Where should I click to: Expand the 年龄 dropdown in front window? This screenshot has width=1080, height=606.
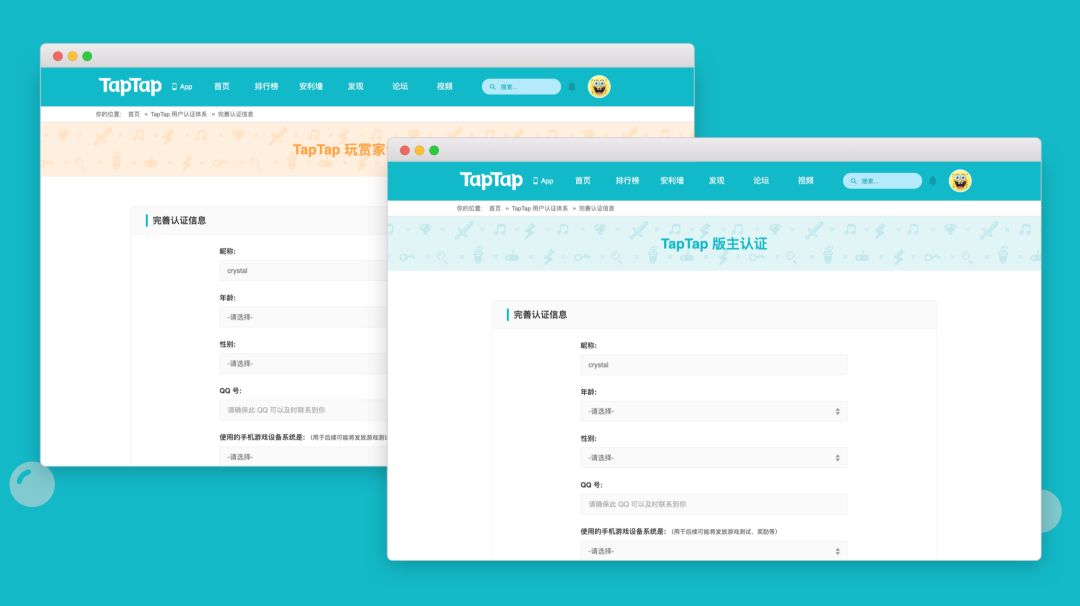(714, 411)
